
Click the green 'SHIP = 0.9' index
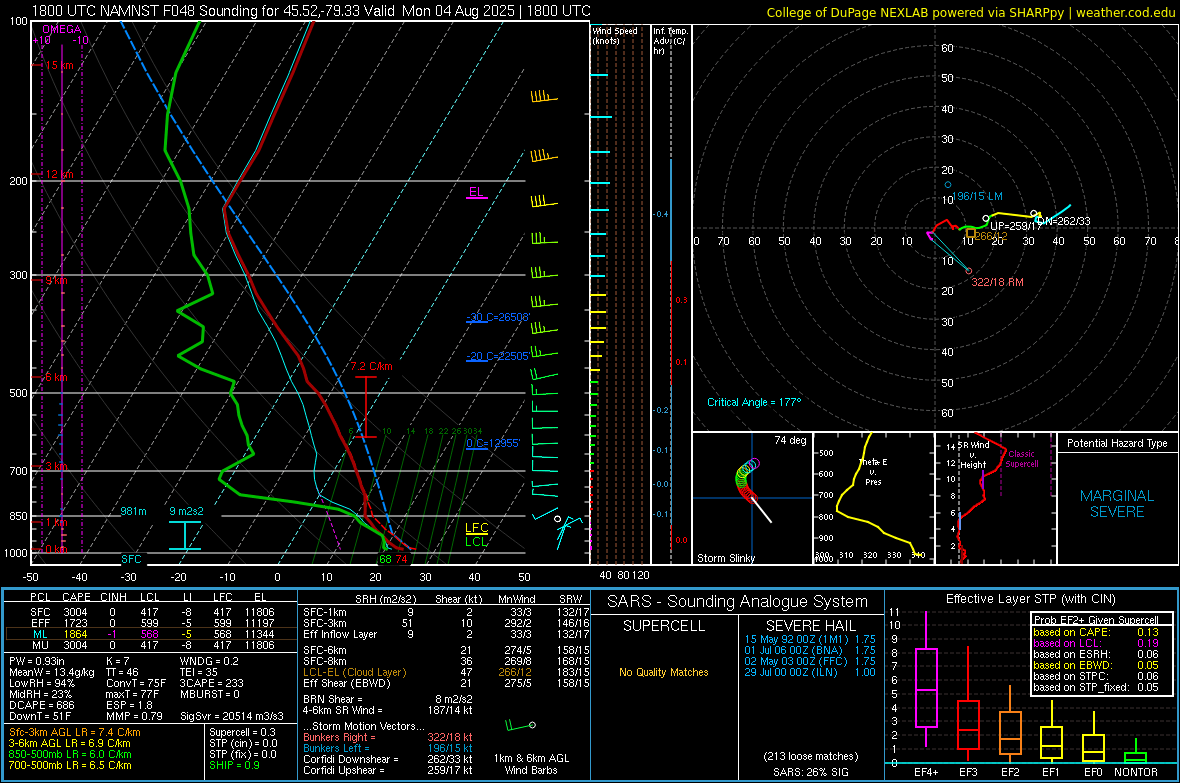point(234,765)
